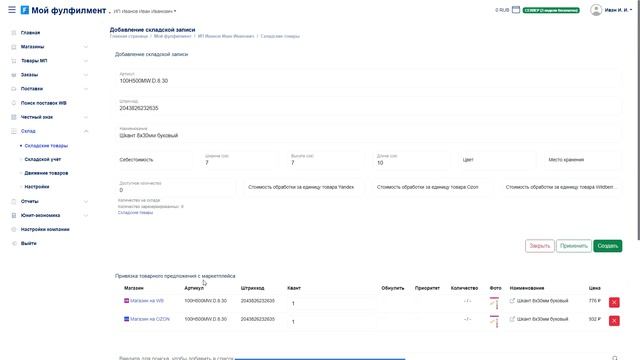Screen dimensions: 640x360
Task: Click the Поиск поставок WB icon
Action: point(13,103)
